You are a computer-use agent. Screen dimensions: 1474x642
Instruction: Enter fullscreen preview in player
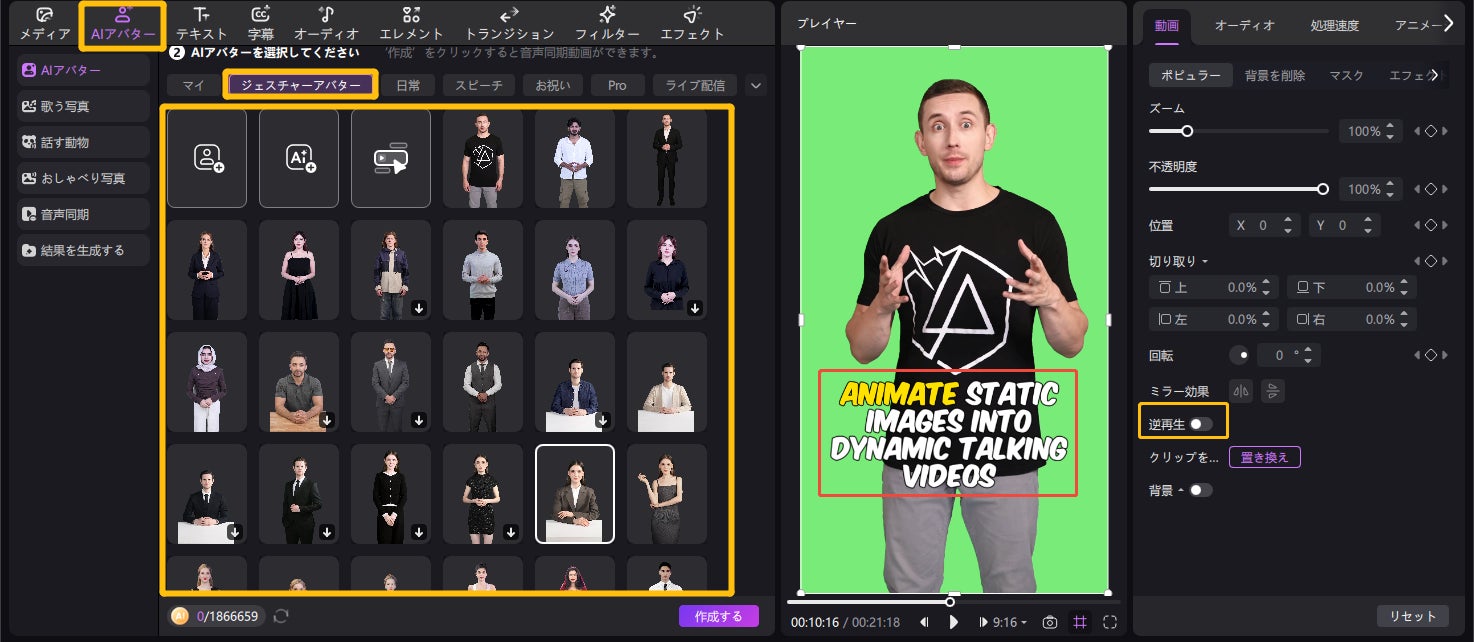click(1110, 622)
